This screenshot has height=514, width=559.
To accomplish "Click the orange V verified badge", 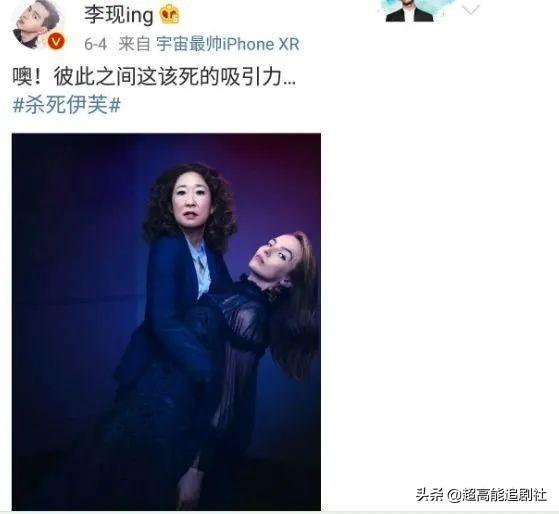I will tap(56, 42).
